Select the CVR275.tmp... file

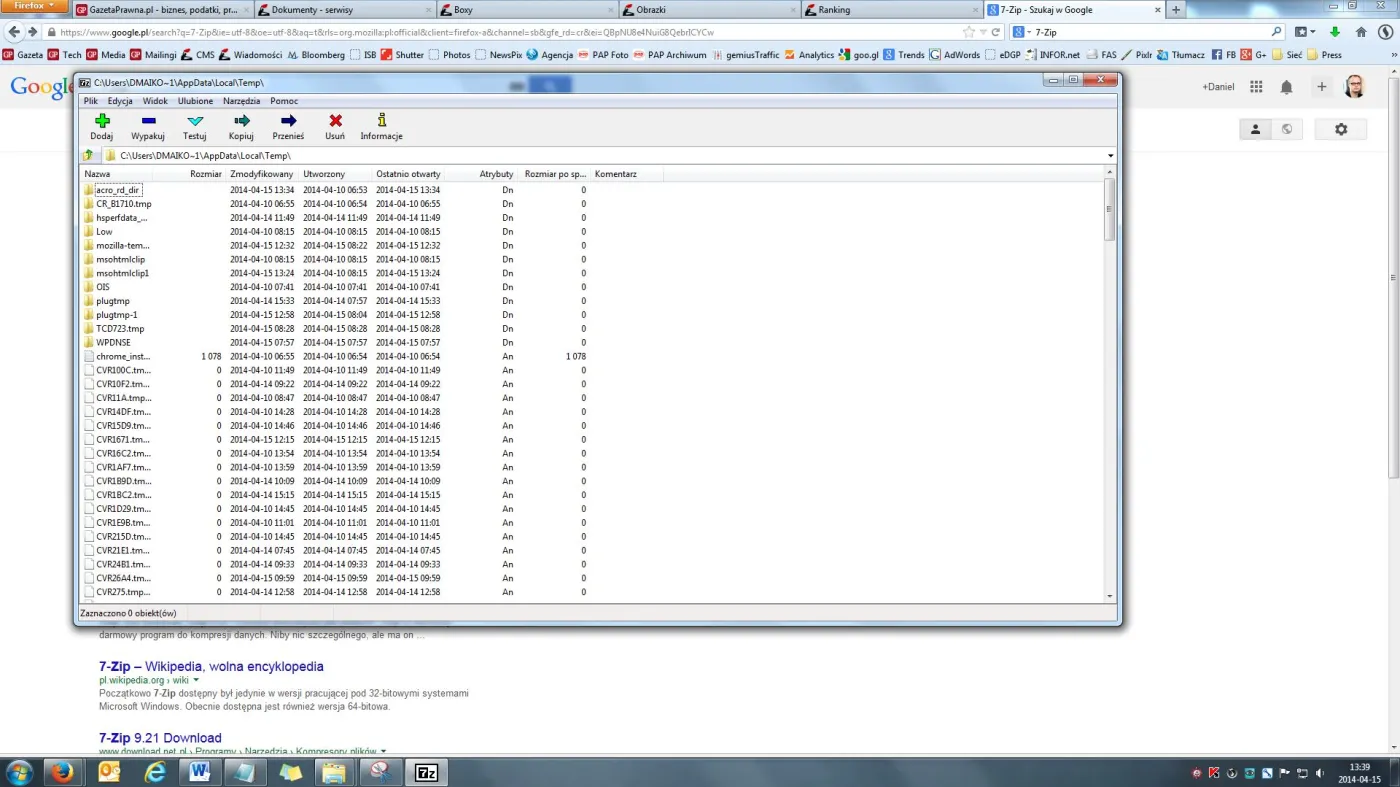(123, 592)
